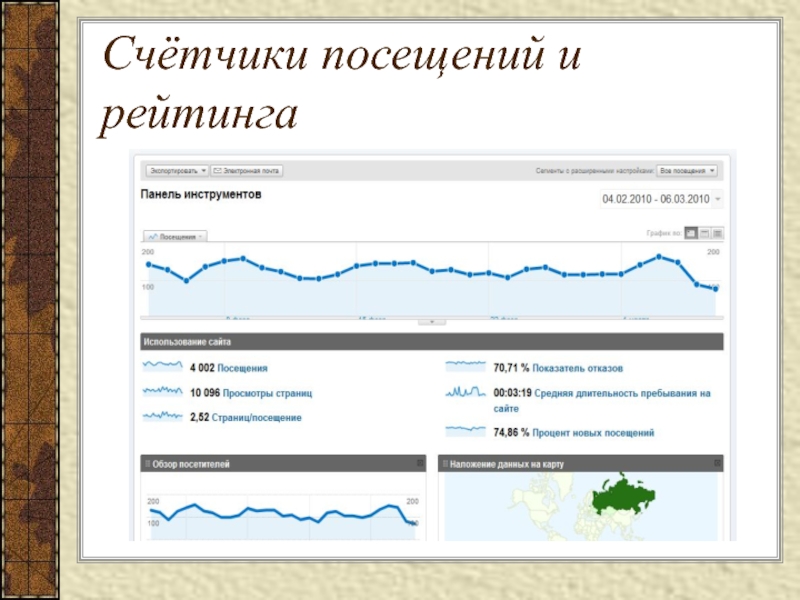Screen dimensions: 800x600
Task: Open Средняя длительность пребывания на сайте link
Action: click(x=602, y=401)
